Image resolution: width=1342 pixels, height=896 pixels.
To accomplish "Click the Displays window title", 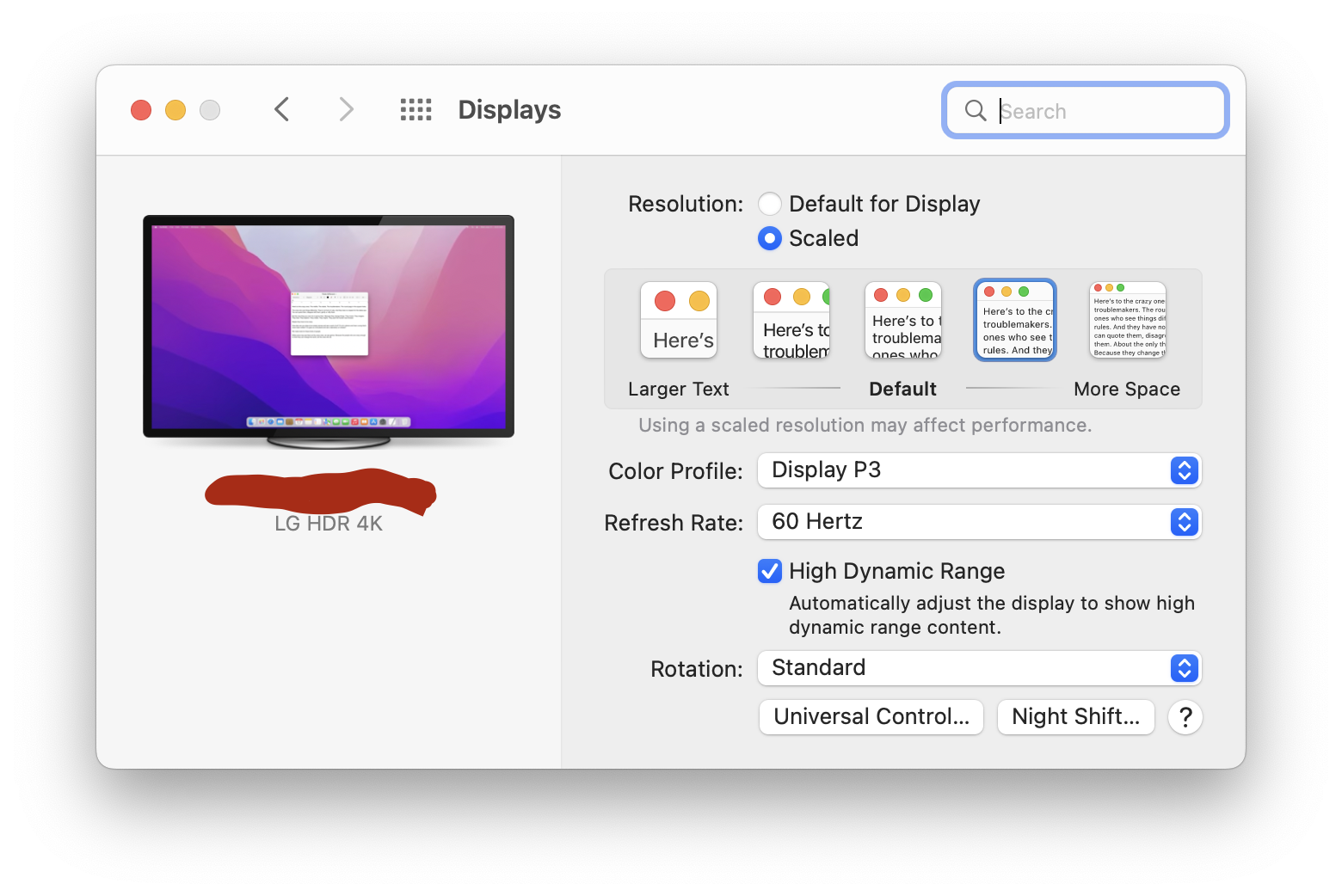I will click(509, 110).
